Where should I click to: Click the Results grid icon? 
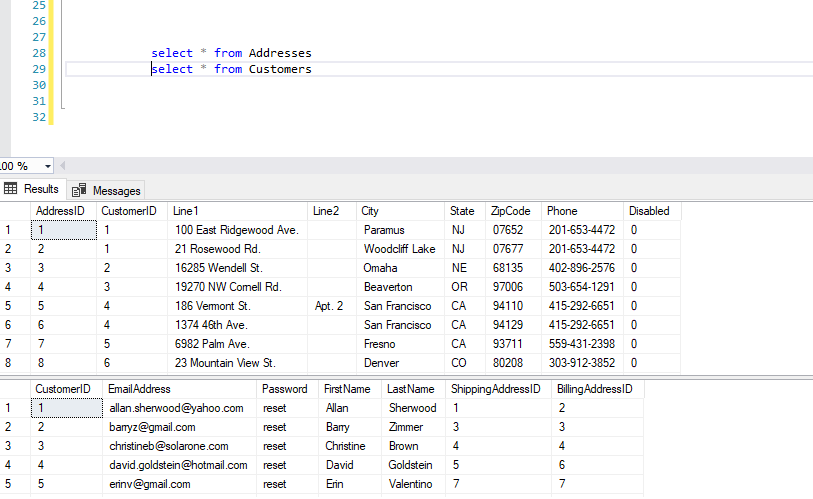10,188
